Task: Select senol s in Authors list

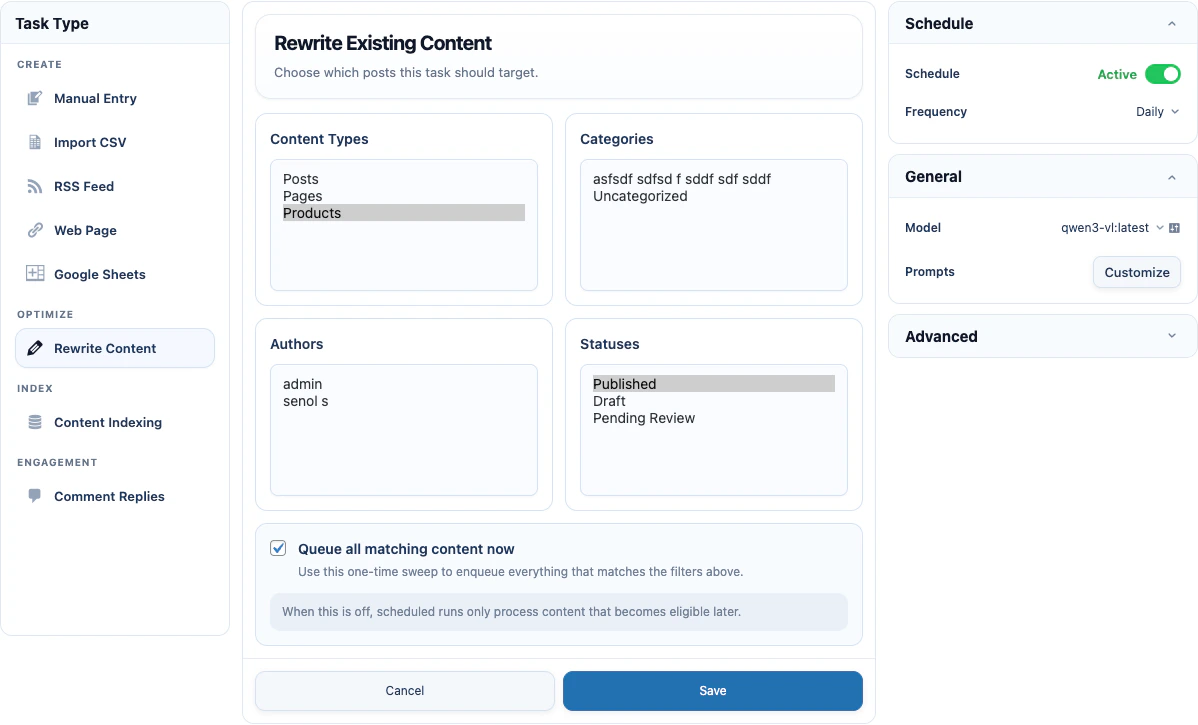Action: 403,401
